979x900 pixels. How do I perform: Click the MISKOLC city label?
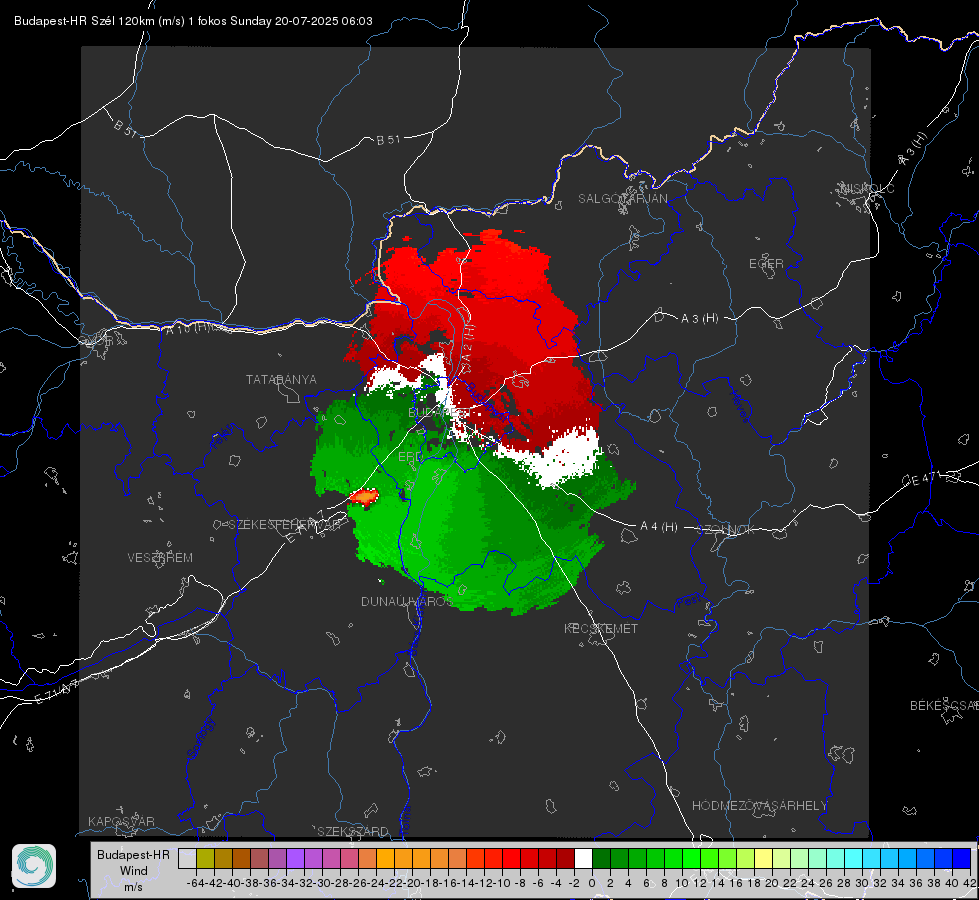click(x=867, y=188)
